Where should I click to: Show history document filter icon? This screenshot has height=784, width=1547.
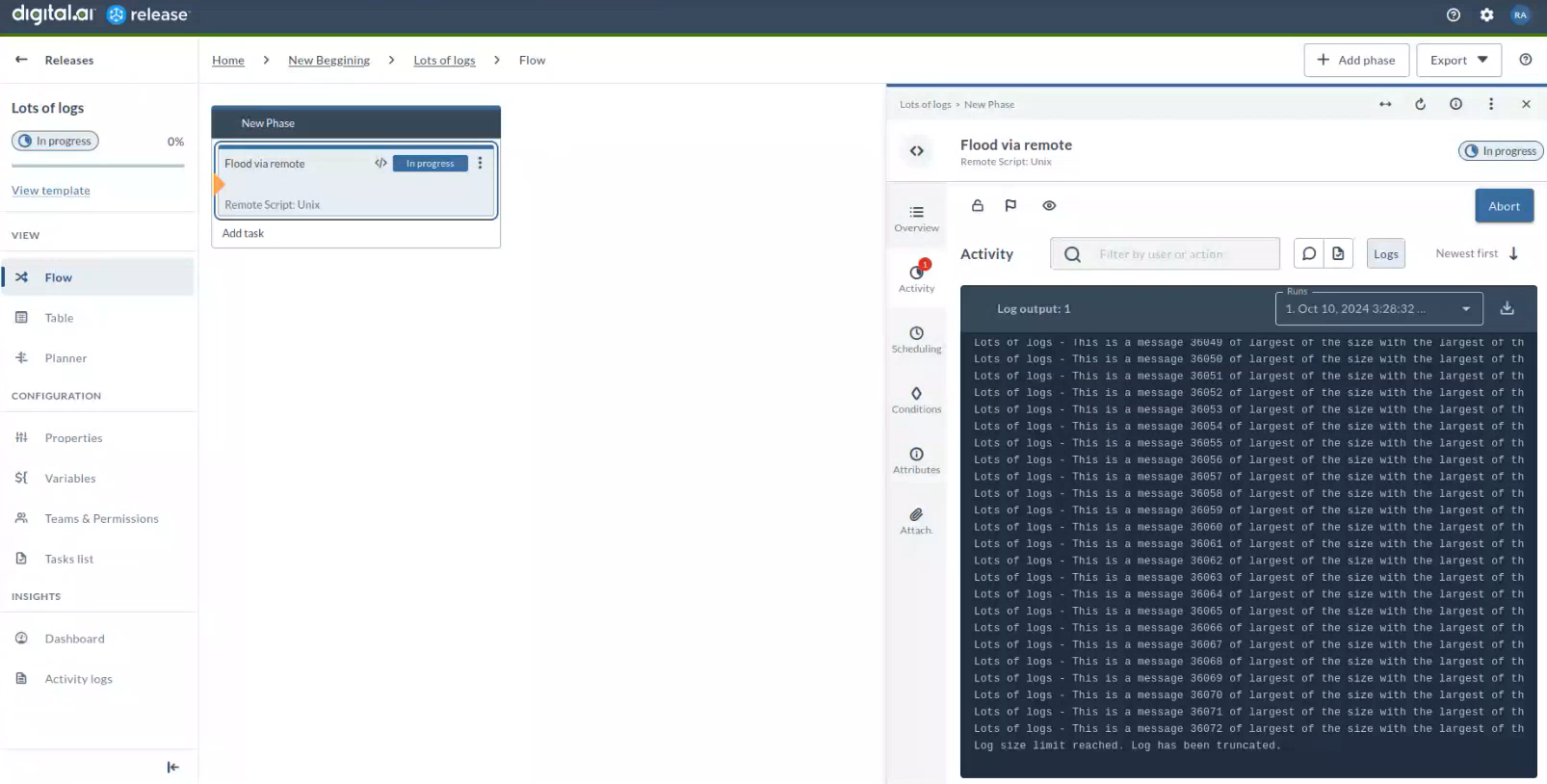[x=1338, y=253]
